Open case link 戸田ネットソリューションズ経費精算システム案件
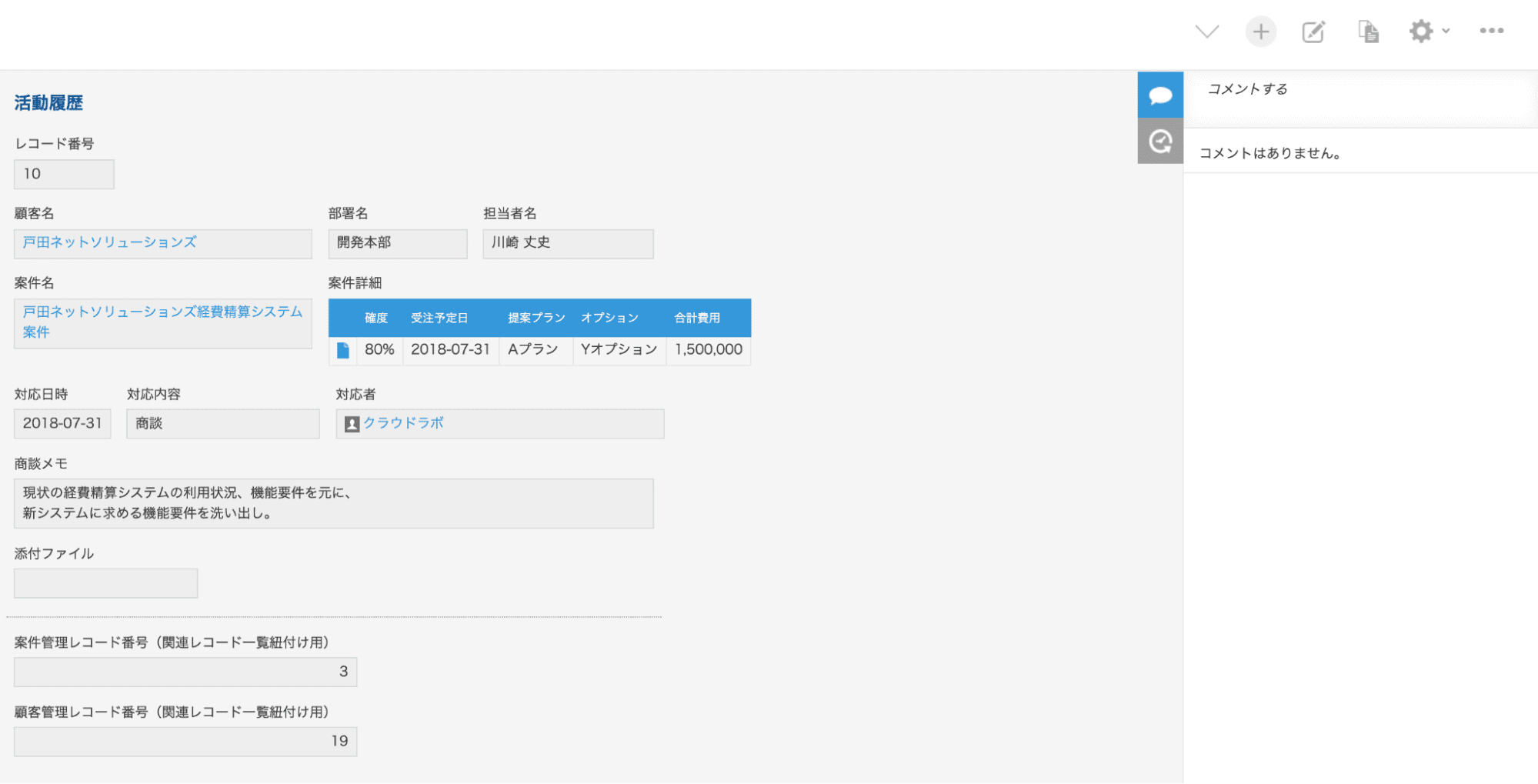Viewport: 1538px width, 784px height. (x=162, y=322)
